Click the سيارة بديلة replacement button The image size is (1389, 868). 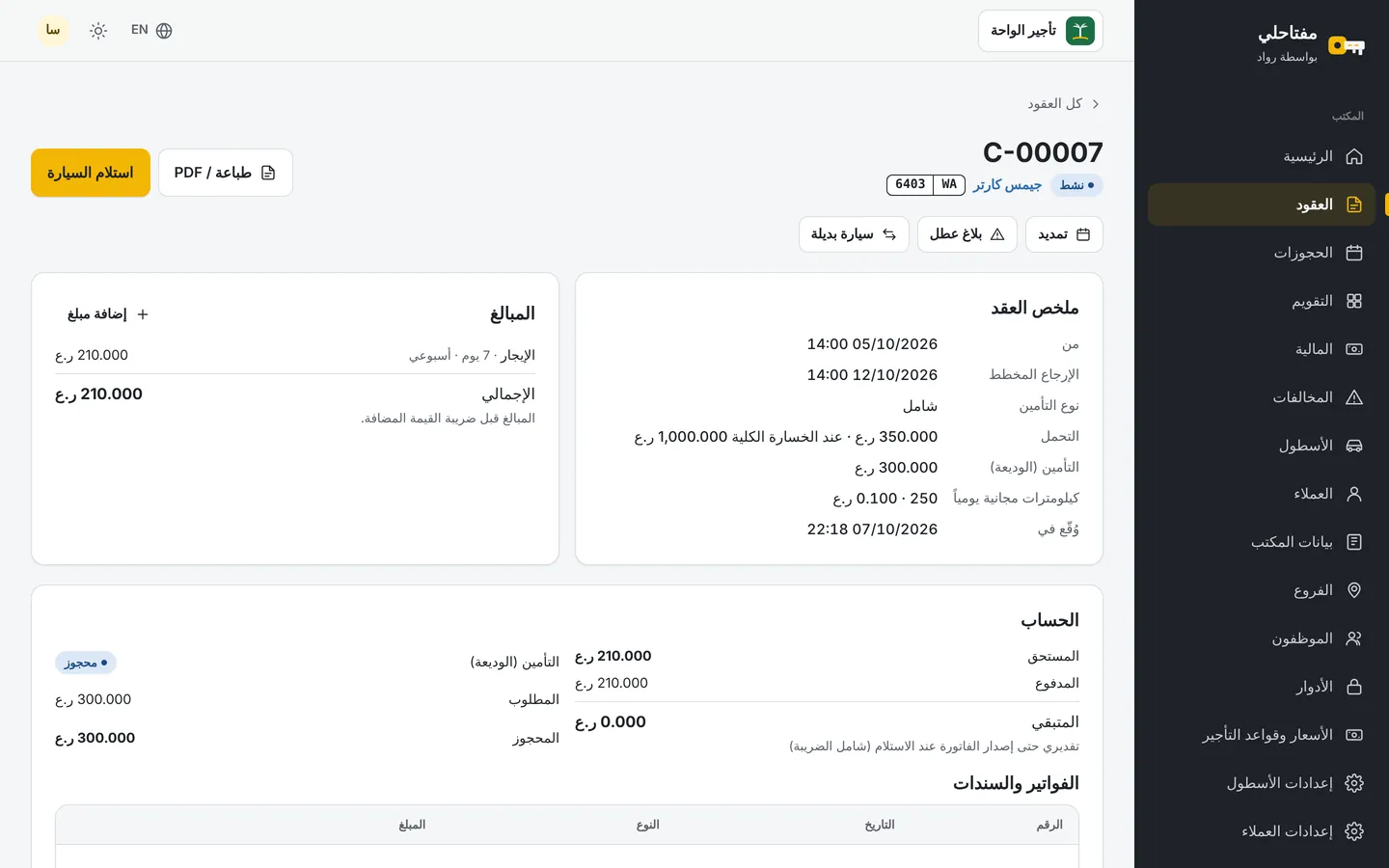(854, 234)
